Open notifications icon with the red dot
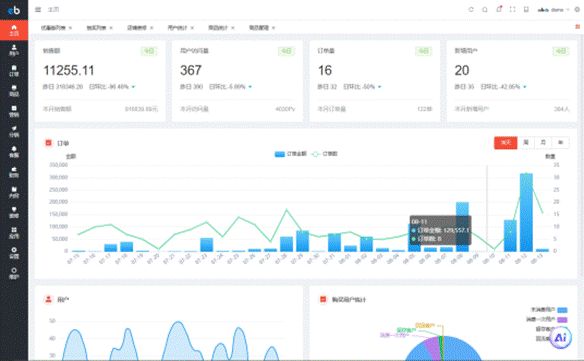The width and height of the screenshot is (584, 361). click(x=499, y=9)
